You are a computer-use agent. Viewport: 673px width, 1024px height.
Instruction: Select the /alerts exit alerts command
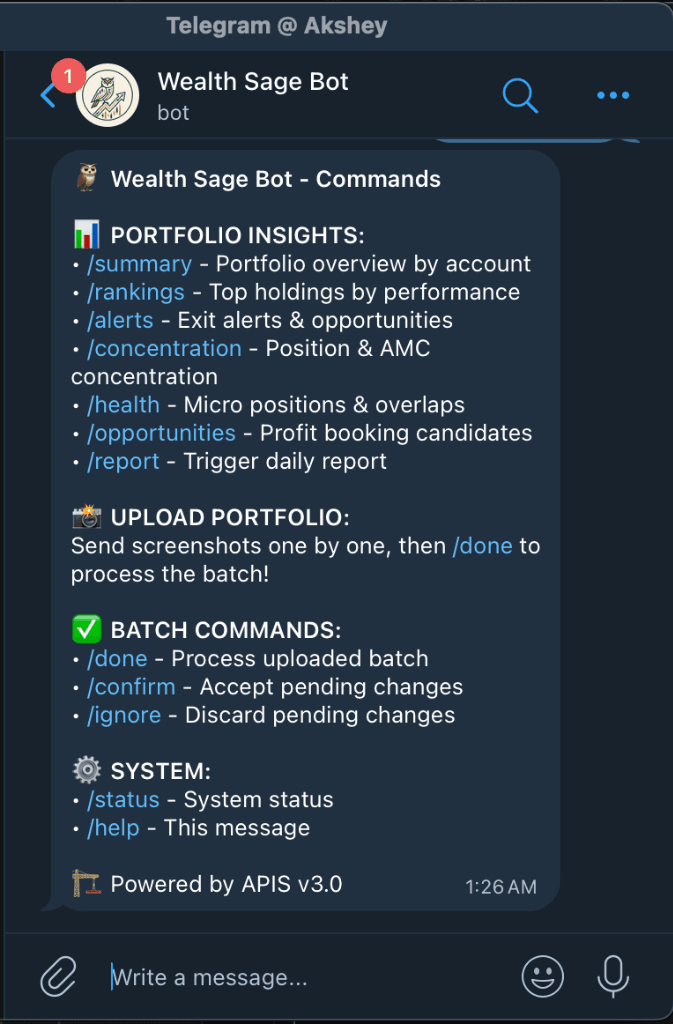(x=120, y=320)
